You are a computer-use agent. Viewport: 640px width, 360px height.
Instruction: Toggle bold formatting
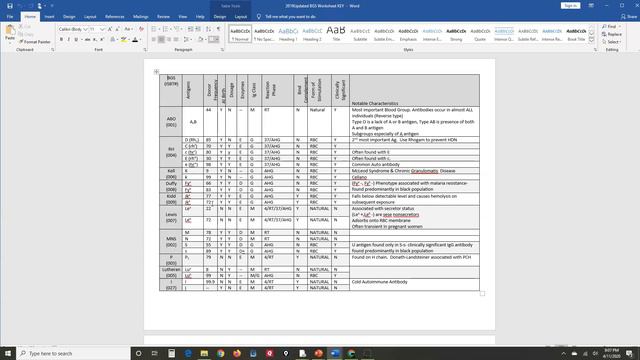(x=61, y=40)
